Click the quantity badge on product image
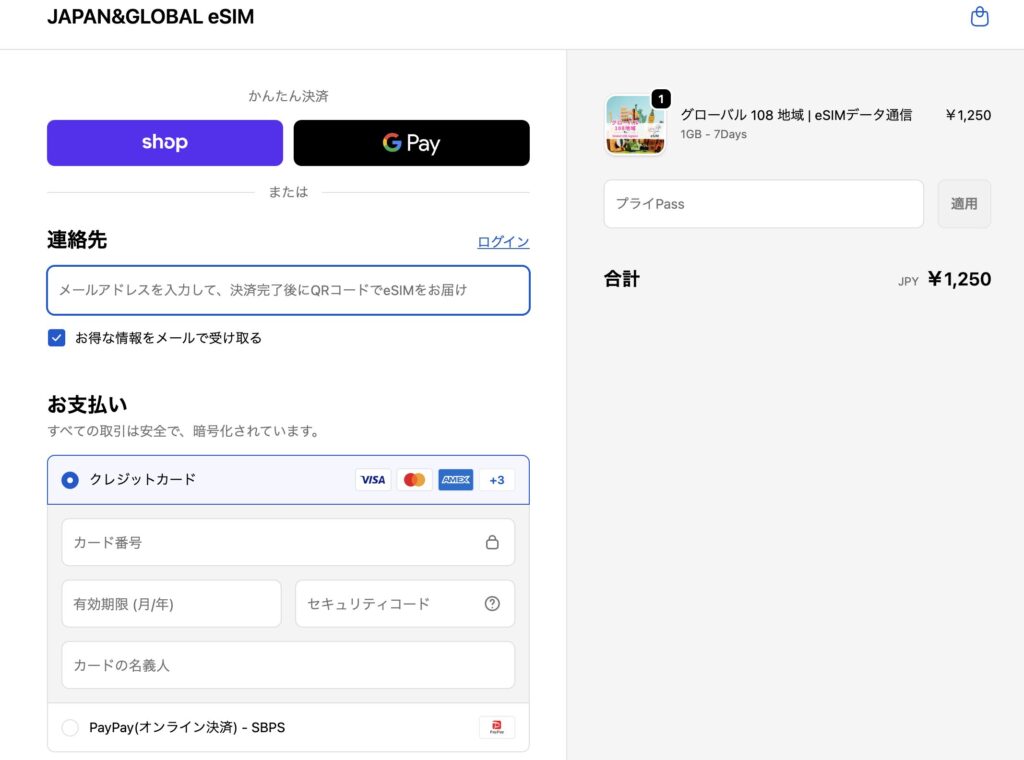The height and width of the screenshot is (760, 1024). [x=661, y=99]
